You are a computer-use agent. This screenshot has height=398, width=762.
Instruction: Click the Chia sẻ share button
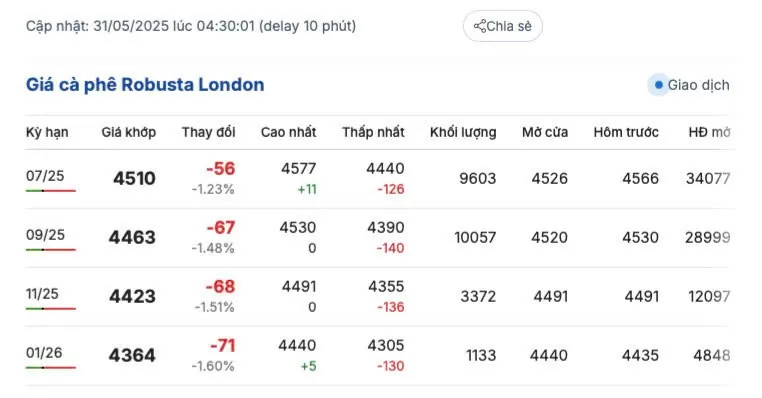502,26
